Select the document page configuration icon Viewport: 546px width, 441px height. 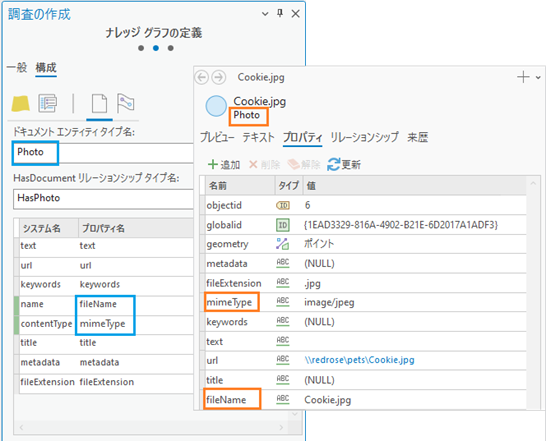pos(99,103)
